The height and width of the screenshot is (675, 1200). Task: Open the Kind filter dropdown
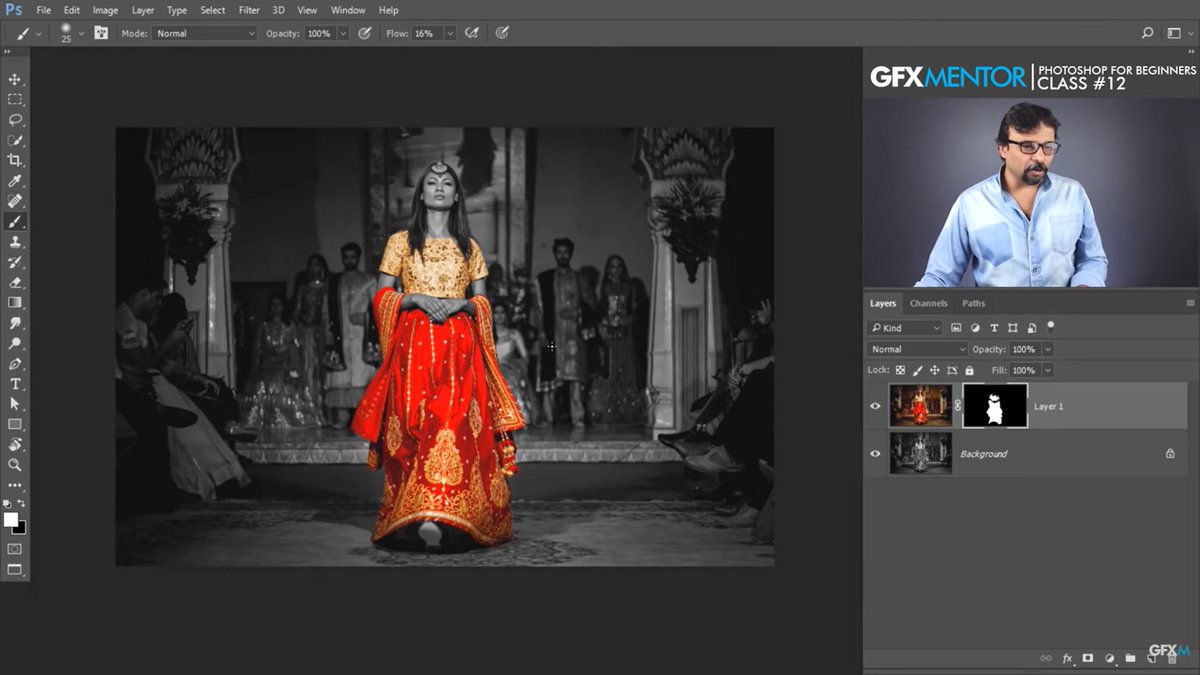[x=905, y=328]
